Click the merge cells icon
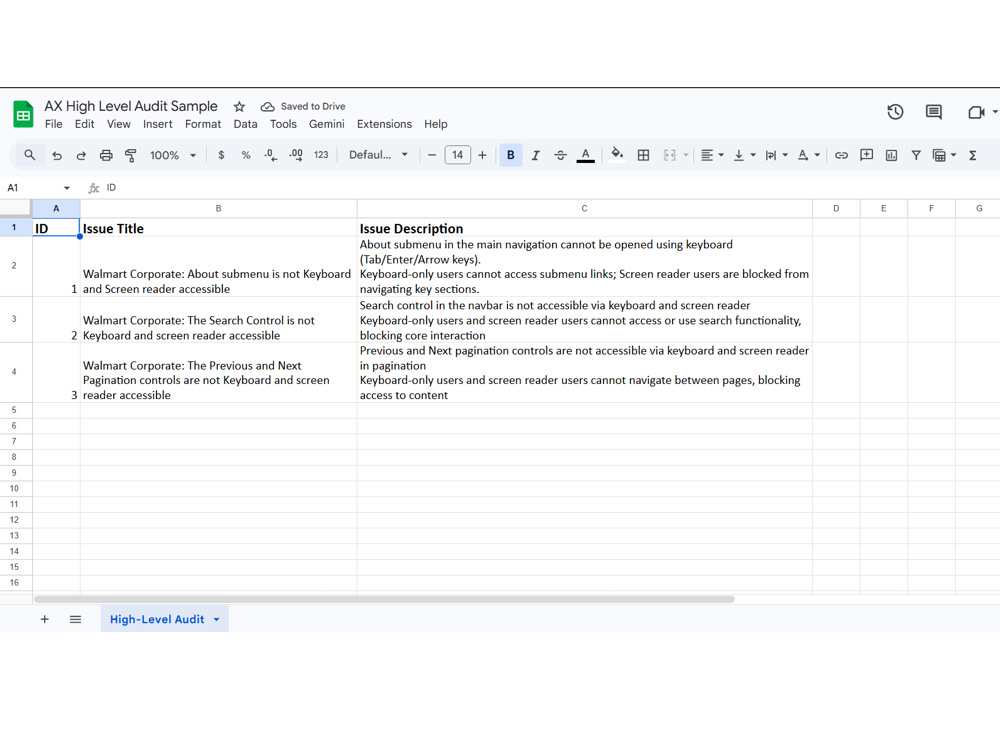1000x750 pixels. (x=669, y=155)
